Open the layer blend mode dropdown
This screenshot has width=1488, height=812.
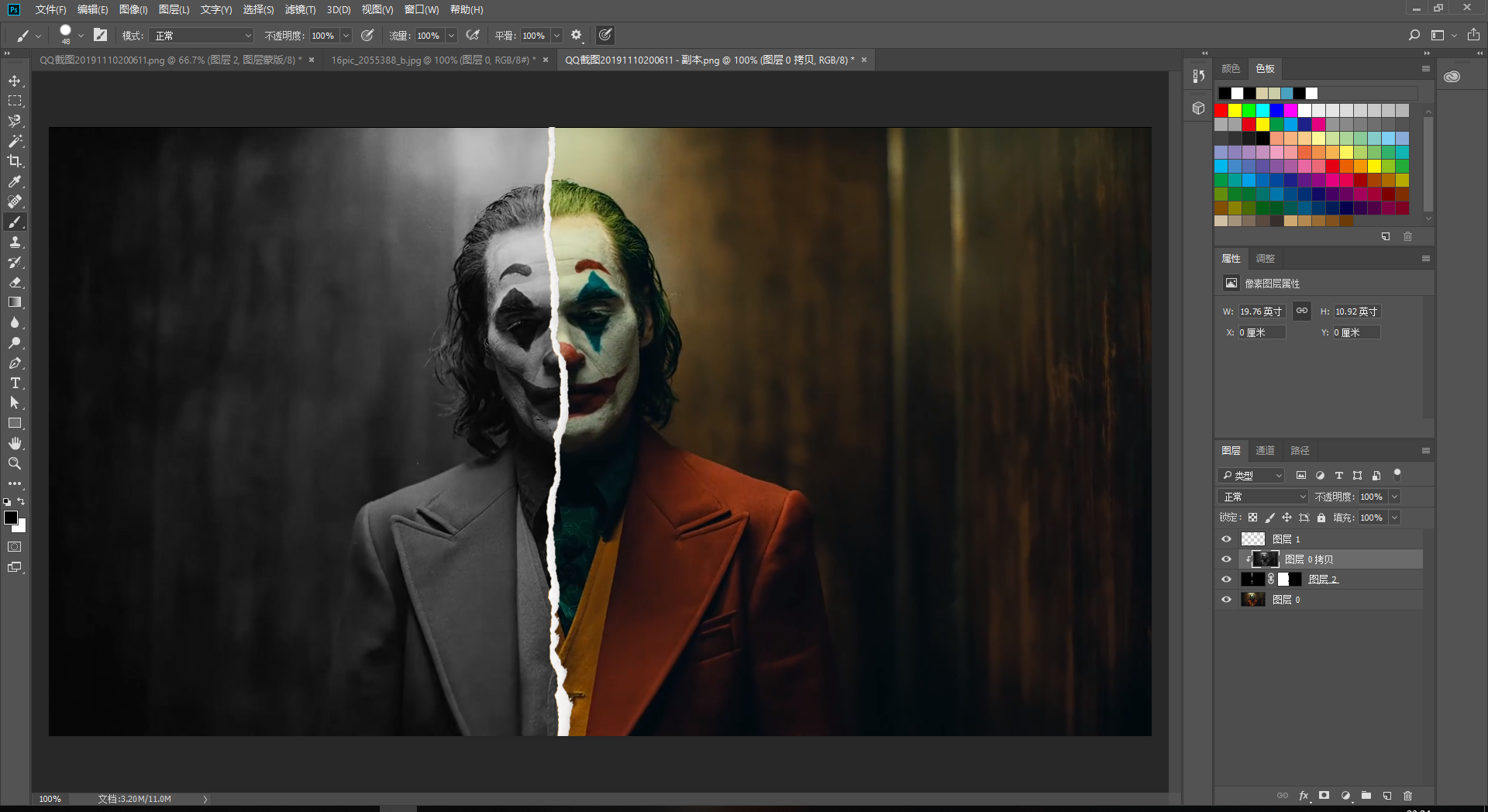pos(1263,497)
